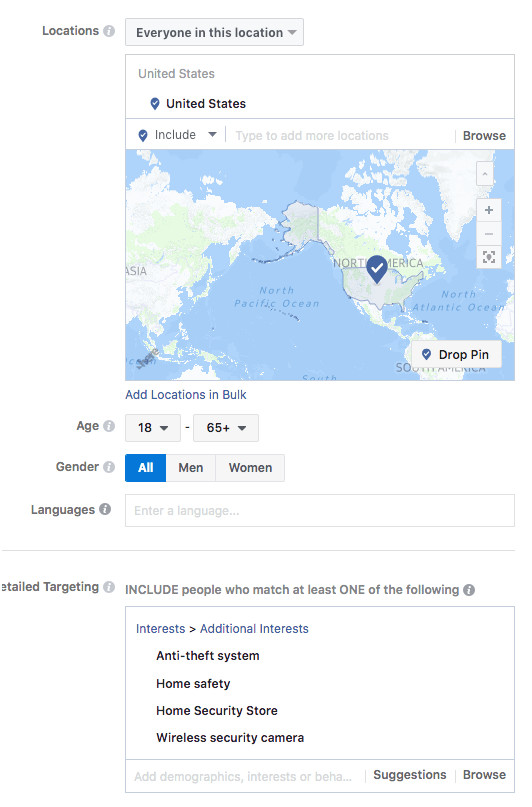The image size is (532, 807).
Task: Click the Age info icon
Action: [109, 426]
